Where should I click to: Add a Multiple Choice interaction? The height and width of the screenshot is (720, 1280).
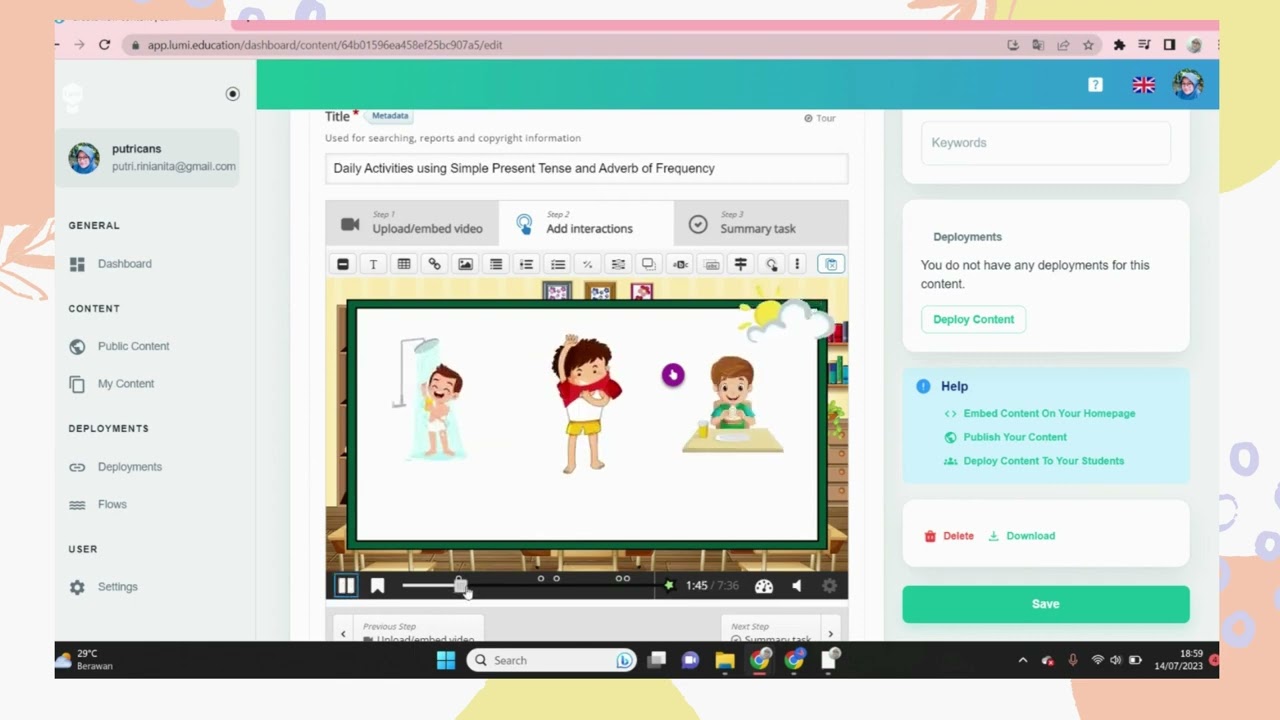pyautogui.click(x=557, y=264)
